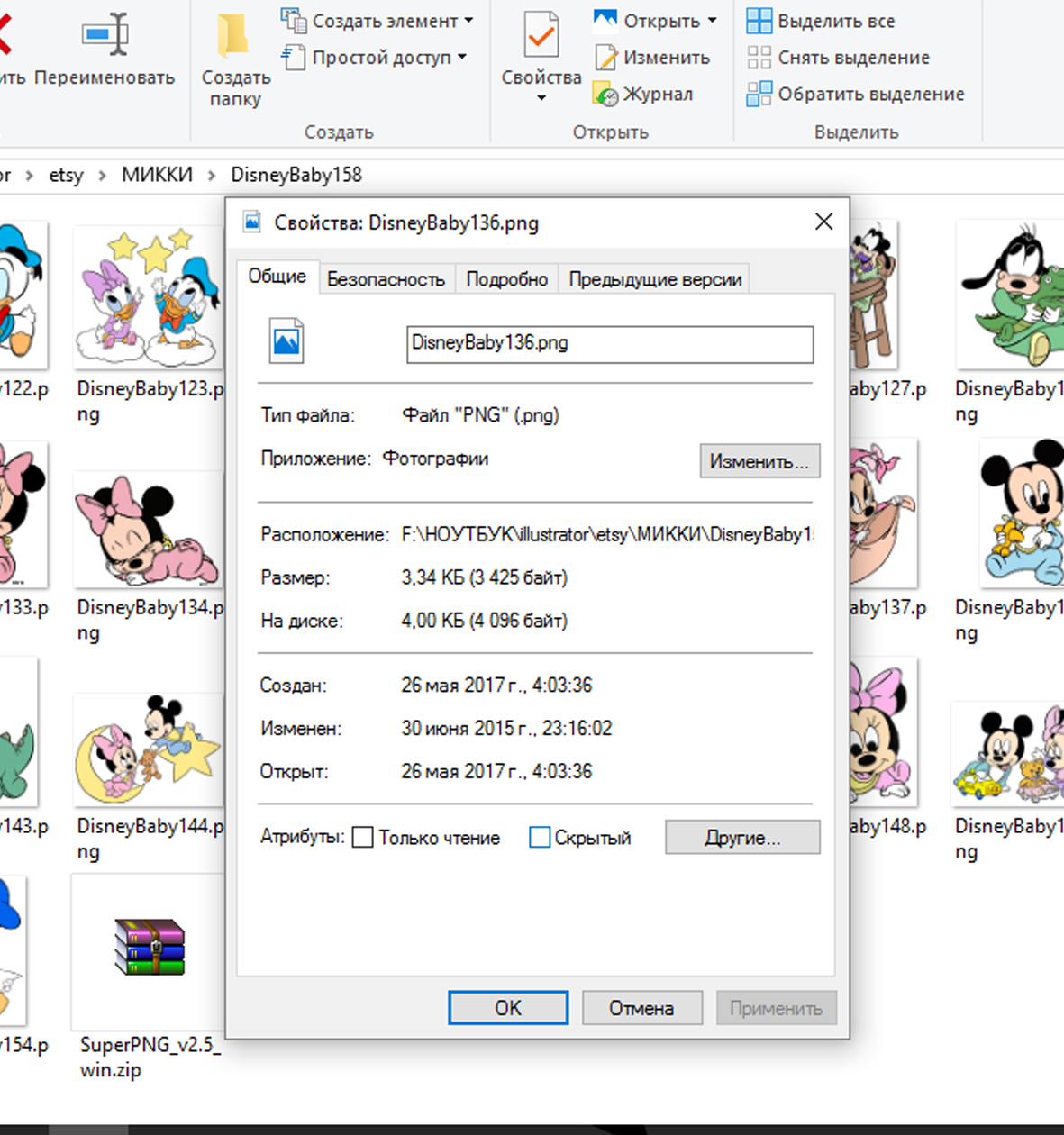Expand the Простой доступ menu

[375, 58]
